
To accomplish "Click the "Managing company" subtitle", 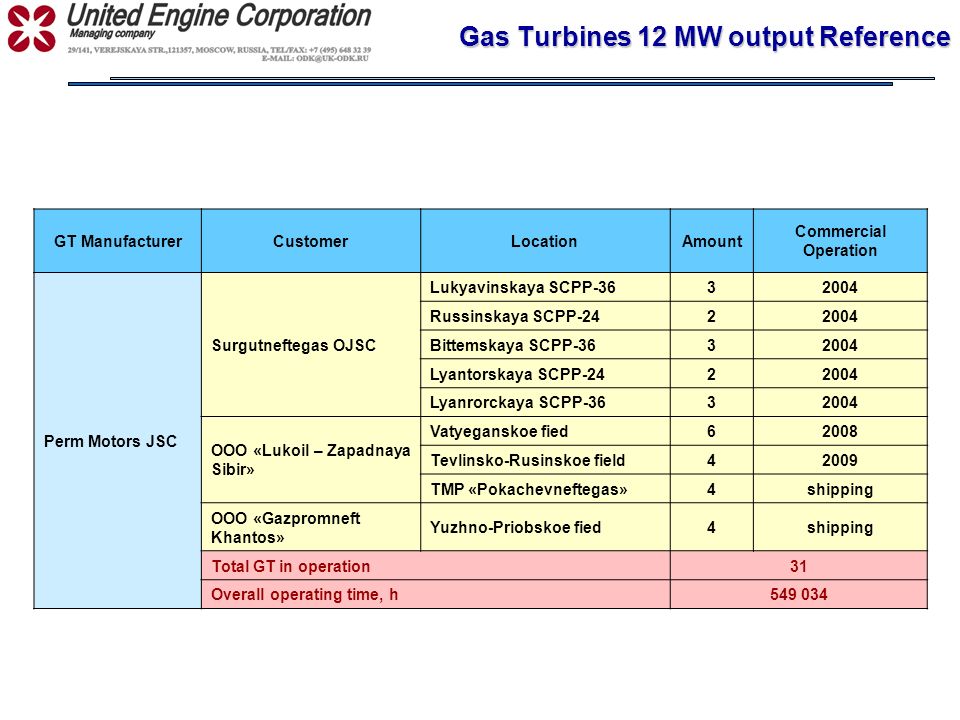I will [112, 34].
